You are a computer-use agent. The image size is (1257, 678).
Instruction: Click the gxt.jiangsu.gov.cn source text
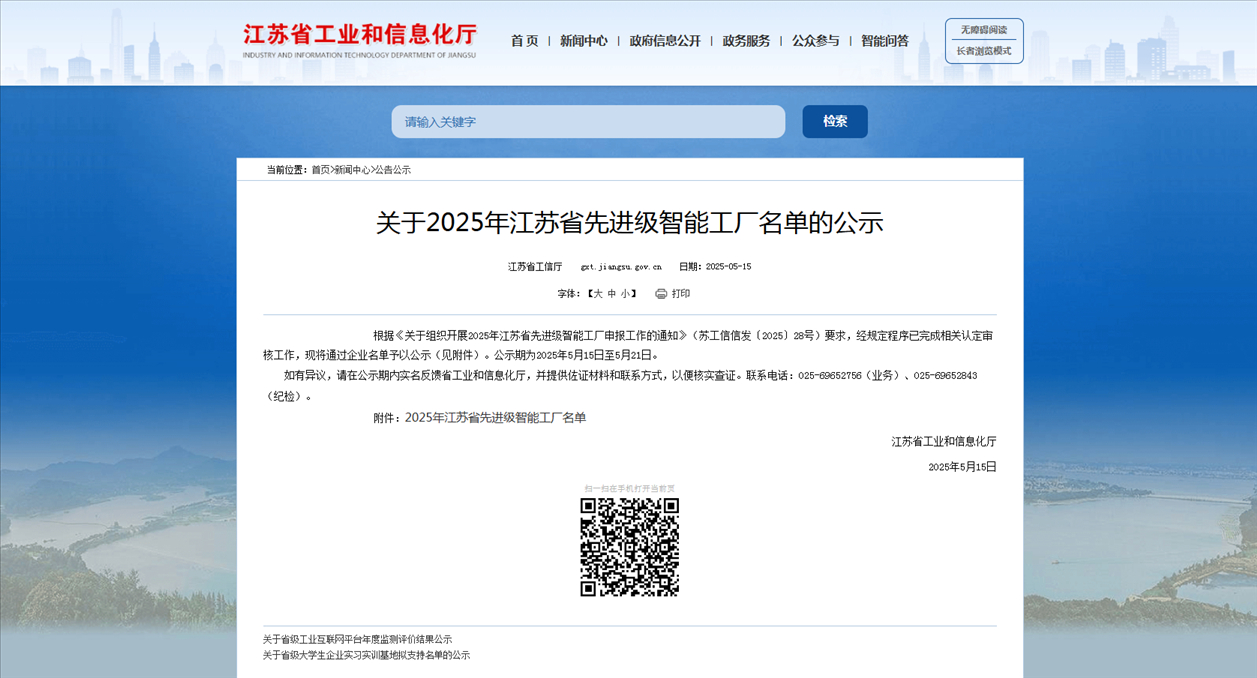point(621,267)
